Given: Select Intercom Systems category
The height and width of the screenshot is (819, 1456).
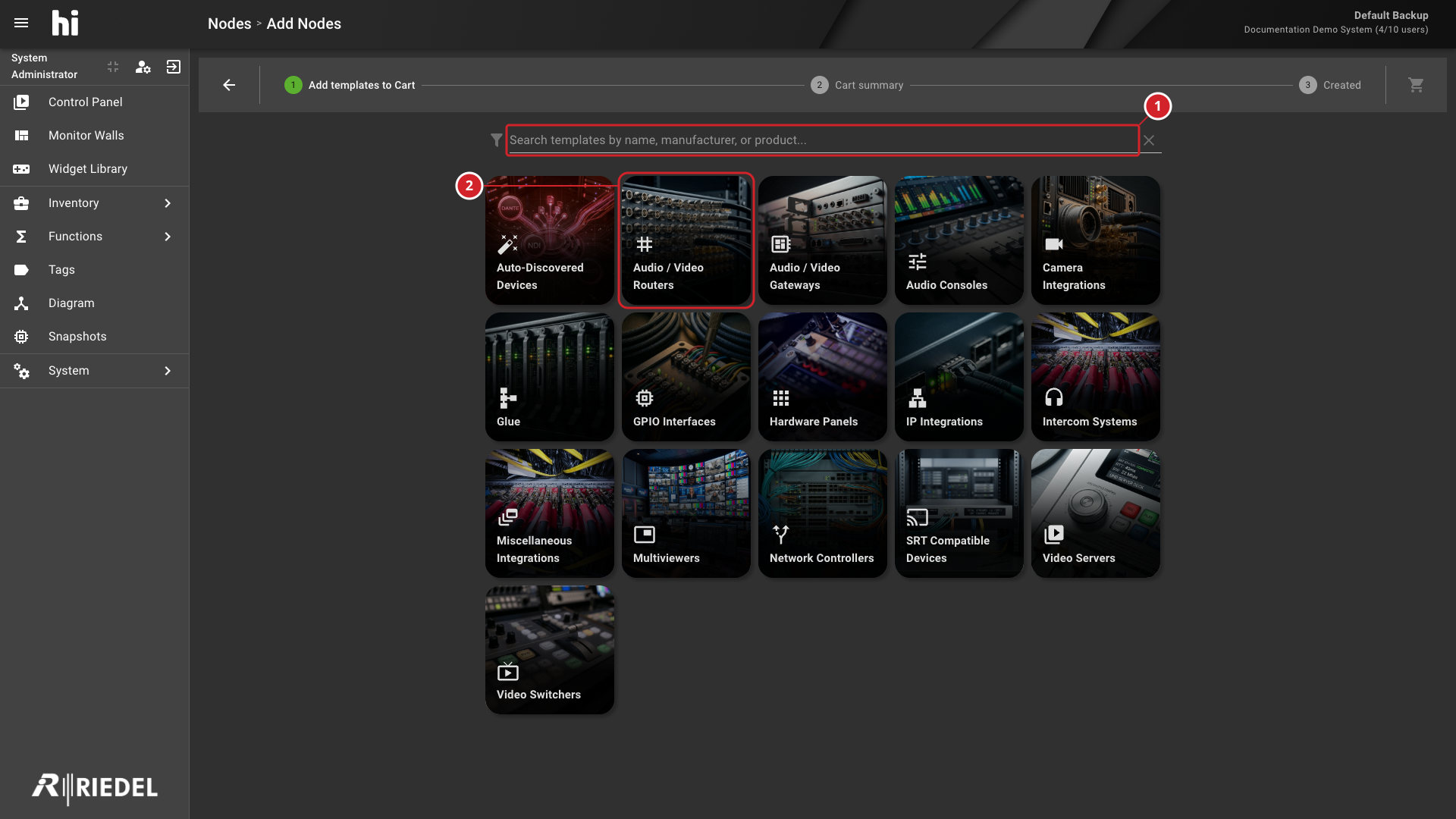Looking at the screenshot, I should 1096,377.
